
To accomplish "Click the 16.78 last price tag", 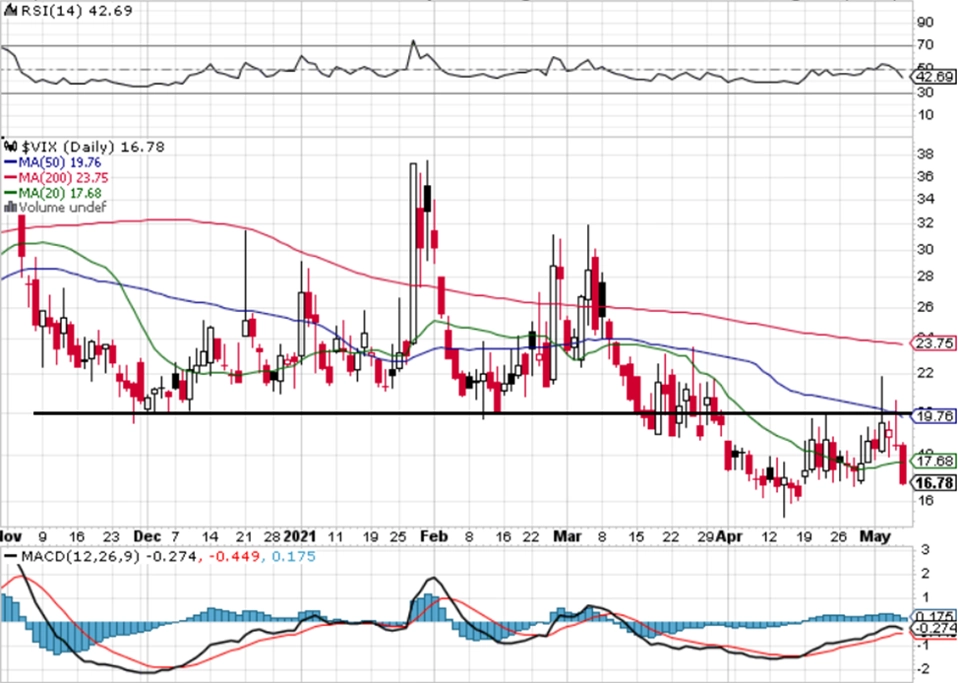I will pos(934,483).
